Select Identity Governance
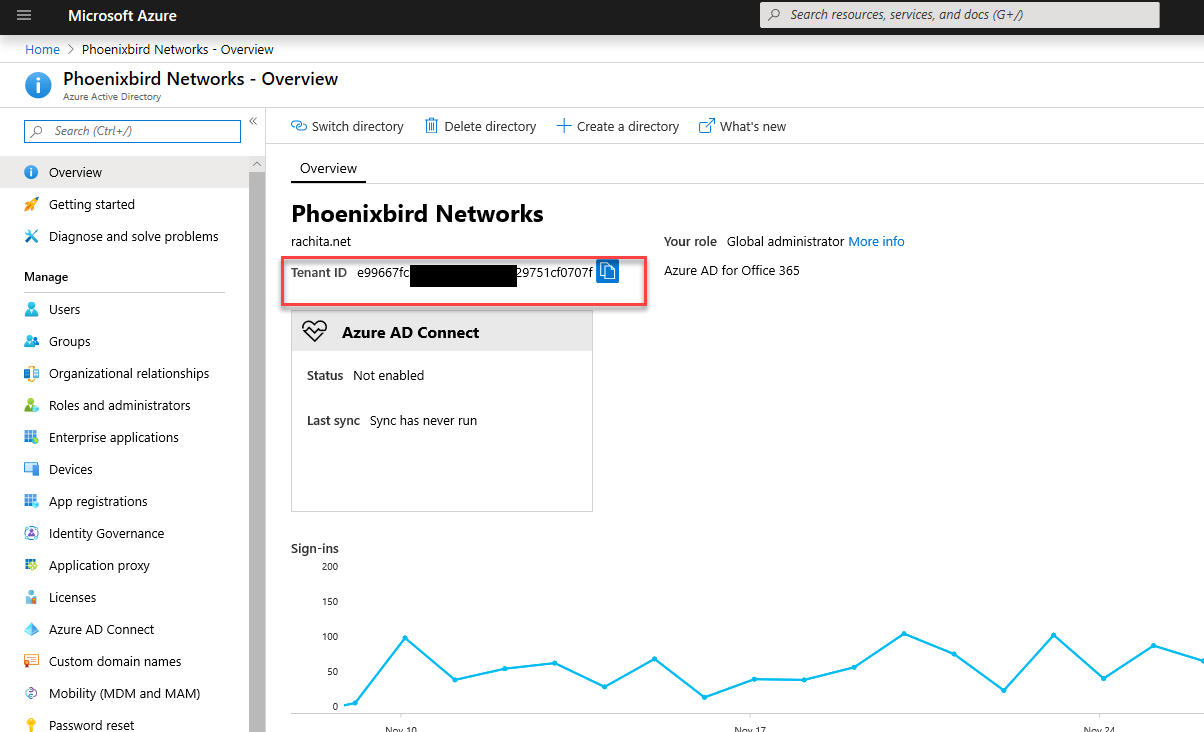This screenshot has height=732, width=1204. [x=106, y=533]
